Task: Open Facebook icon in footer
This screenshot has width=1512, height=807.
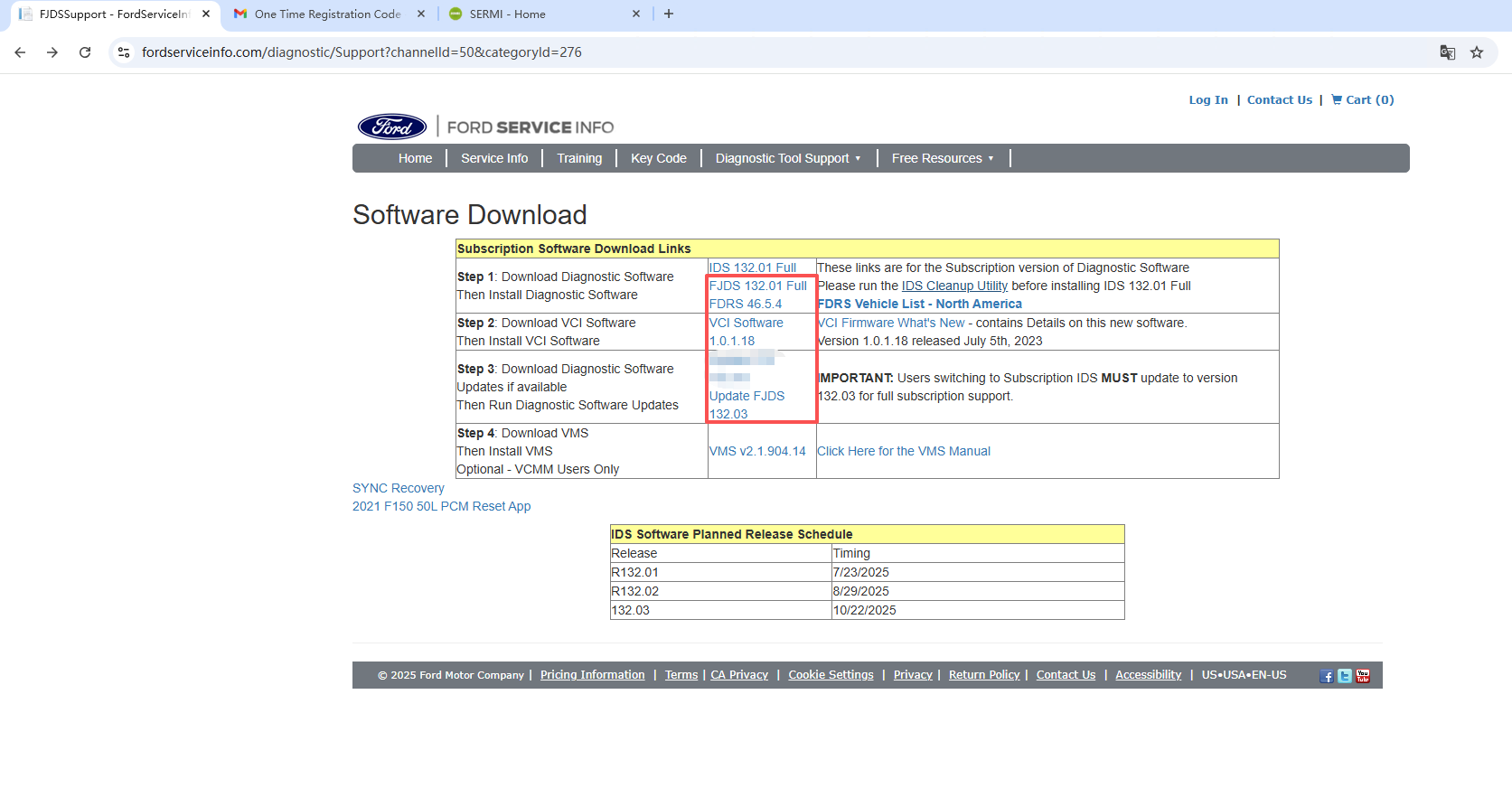Action: 1326,676
